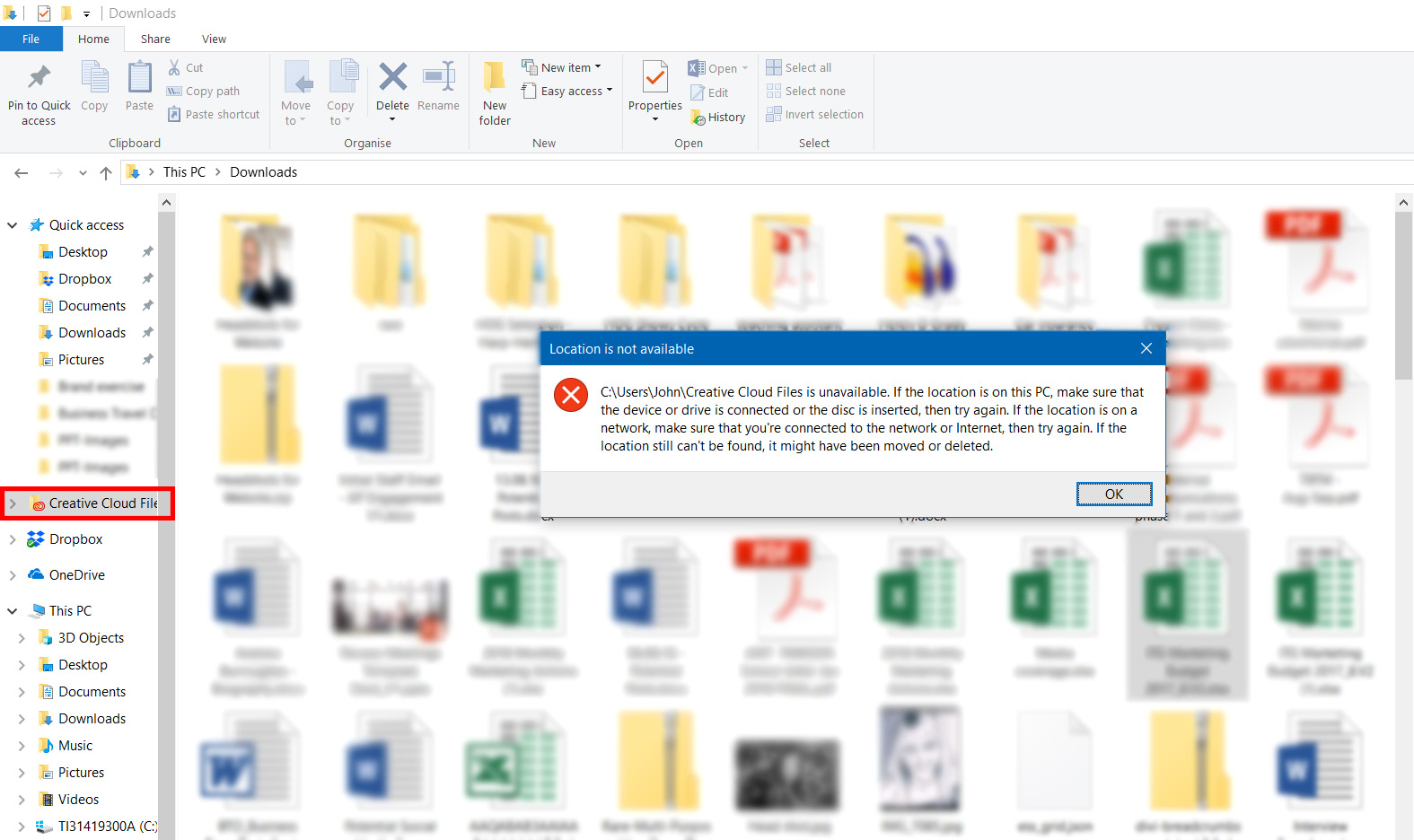This screenshot has width=1414, height=840.
Task: Click the Up one level arrow
Action: pyautogui.click(x=106, y=172)
